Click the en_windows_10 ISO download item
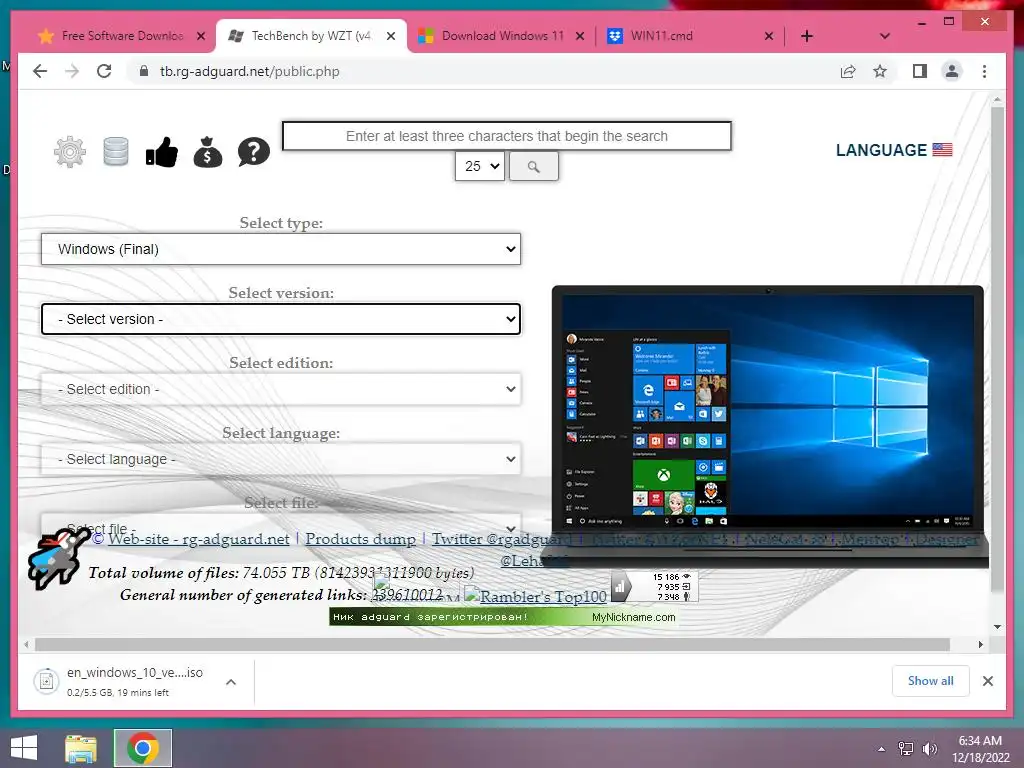The width and height of the screenshot is (1024, 768). pyautogui.click(x=135, y=681)
